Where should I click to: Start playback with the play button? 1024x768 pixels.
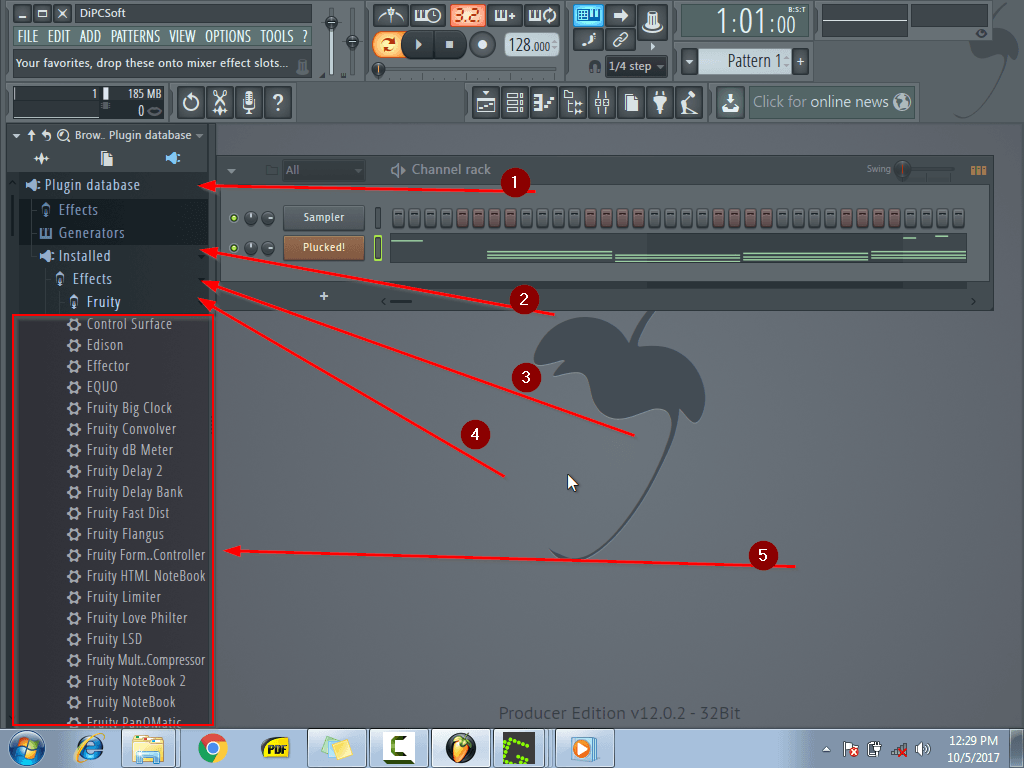[x=419, y=44]
